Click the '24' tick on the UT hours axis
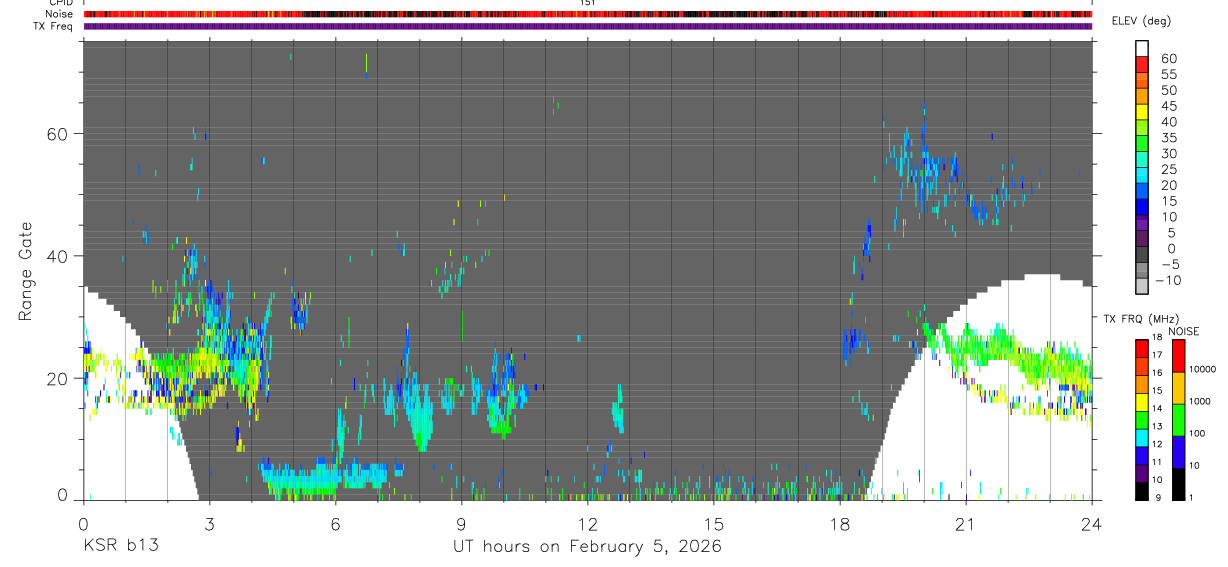The width and height of the screenshot is (1228, 567). point(1092,523)
